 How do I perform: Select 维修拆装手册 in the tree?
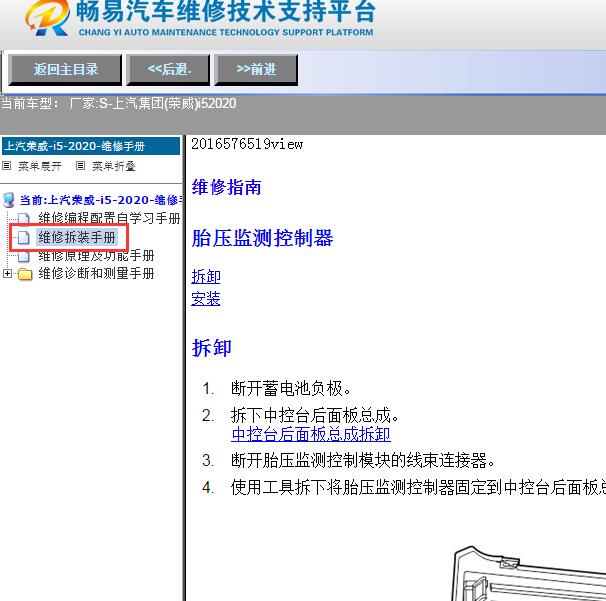(77, 237)
